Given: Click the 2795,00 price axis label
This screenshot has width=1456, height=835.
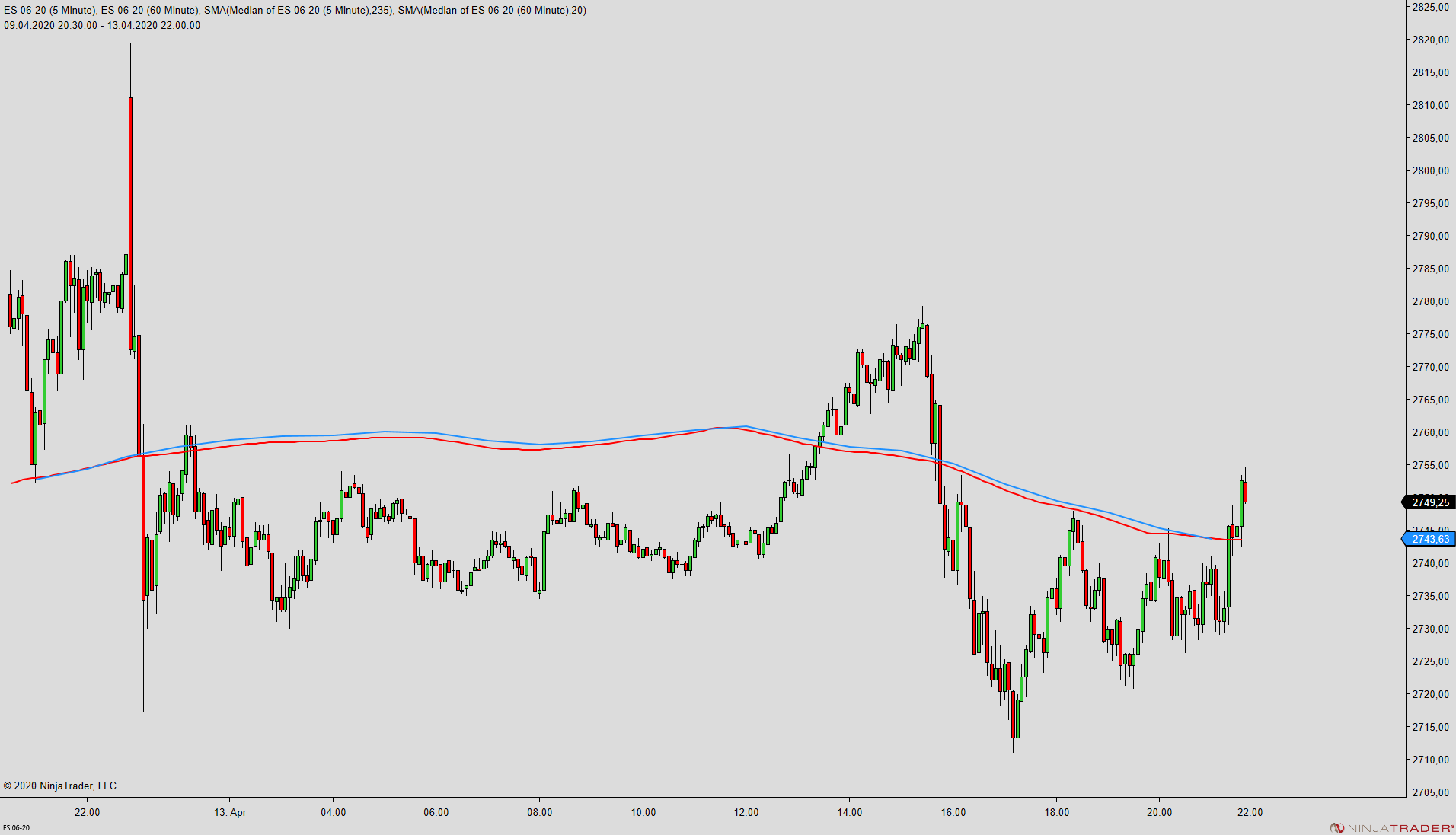Looking at the screenshot, I should 1430,203.
